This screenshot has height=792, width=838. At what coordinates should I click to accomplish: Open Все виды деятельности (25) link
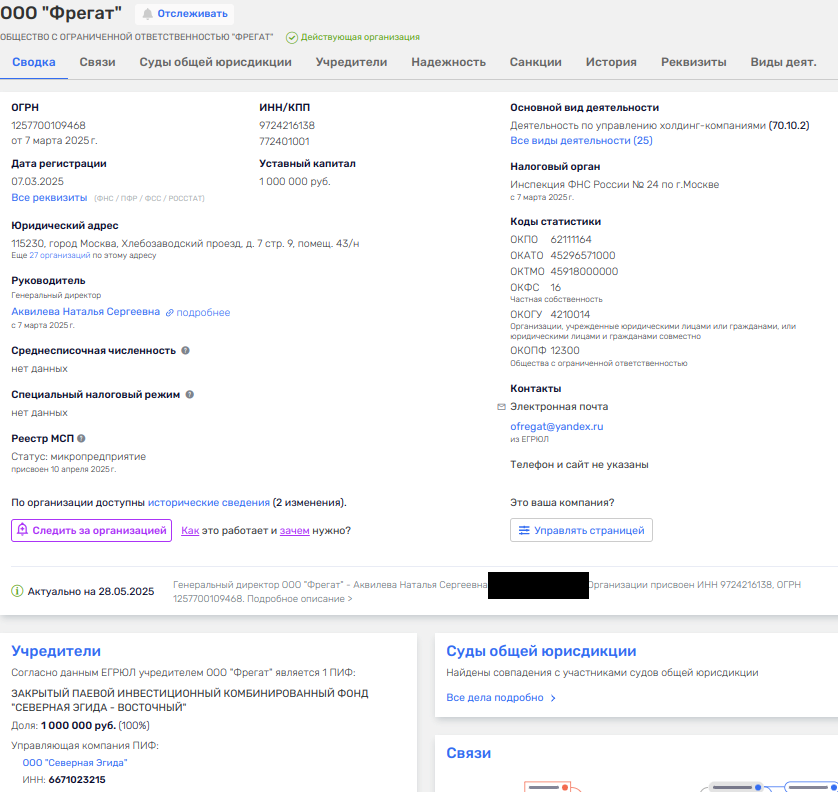click(x=581, y=141)
